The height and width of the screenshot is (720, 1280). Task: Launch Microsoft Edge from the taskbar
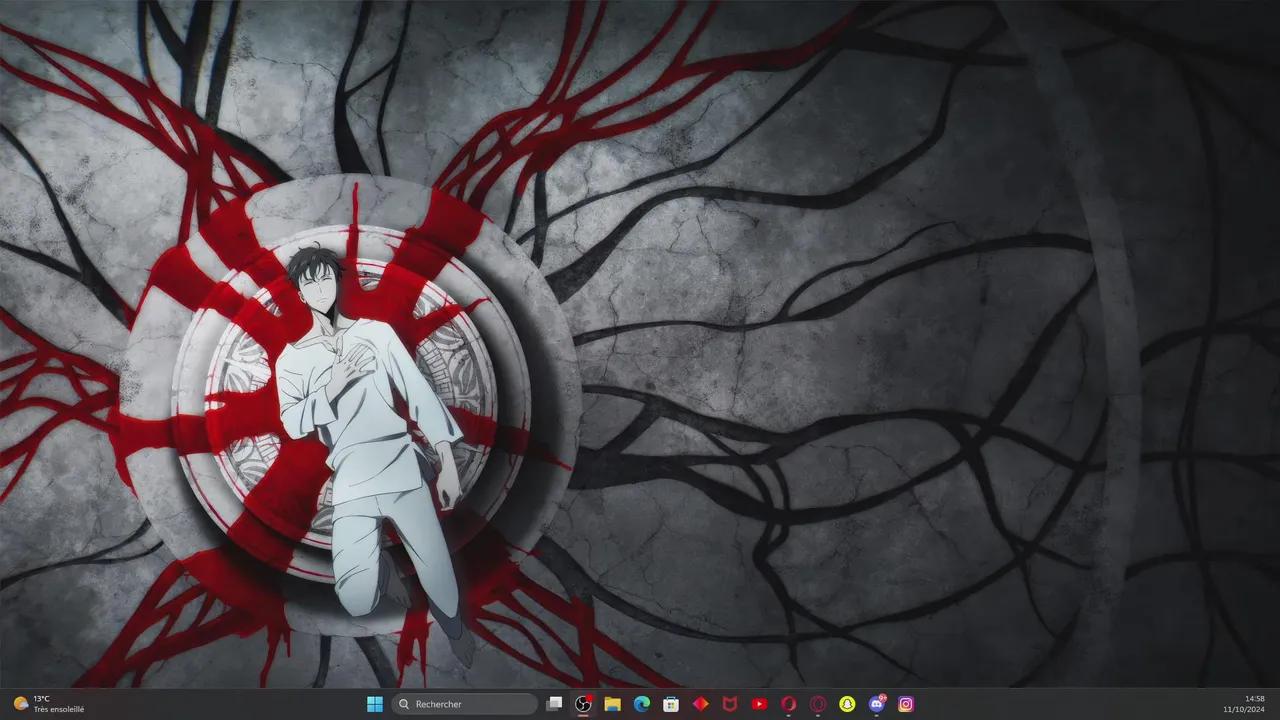pos(642,704)
